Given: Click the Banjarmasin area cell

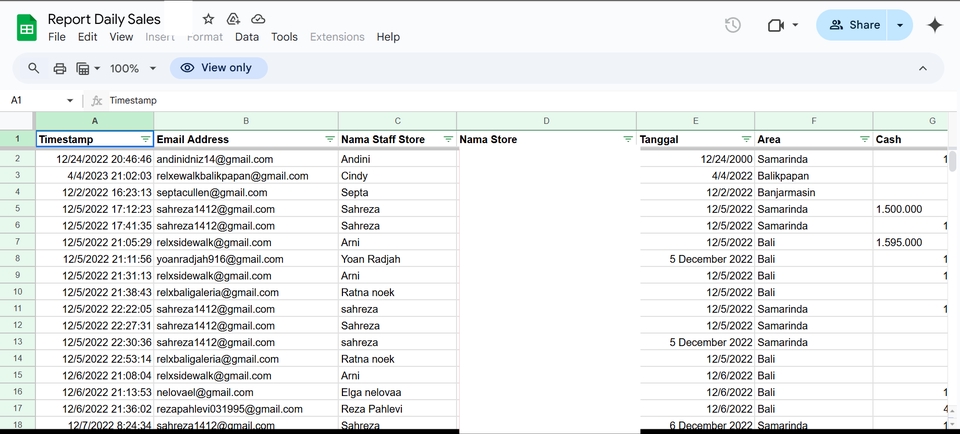Looking at the screenshot, I should (x=814, y=192).
